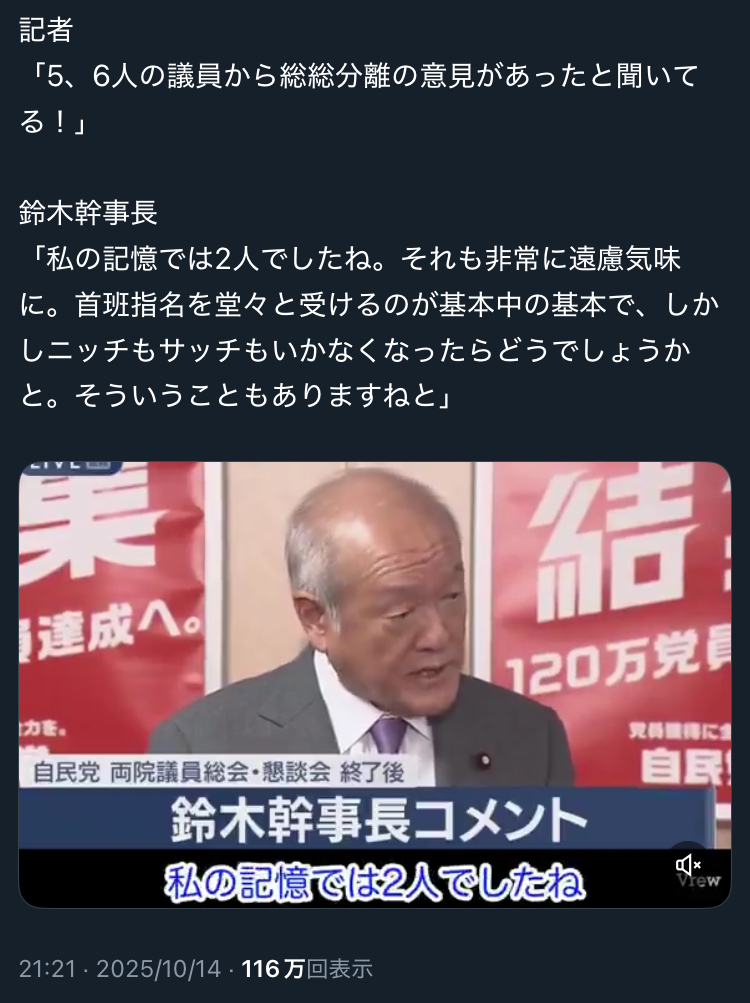Click the 鈴木幹事長コメント video banner

pyautogui.click(x=378, y=820)
